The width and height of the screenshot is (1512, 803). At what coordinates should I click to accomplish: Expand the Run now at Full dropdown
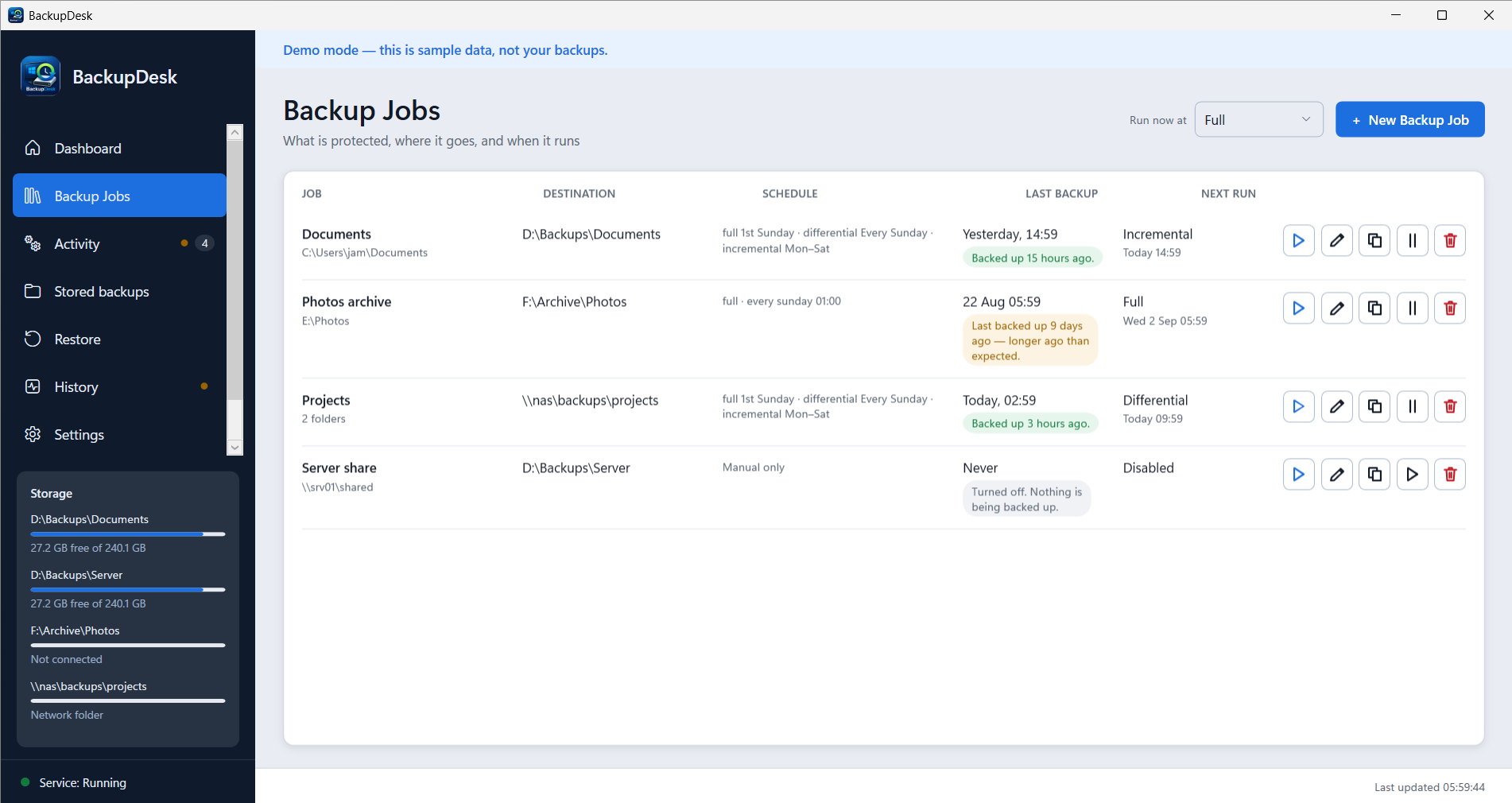[x=1258, y=119]
